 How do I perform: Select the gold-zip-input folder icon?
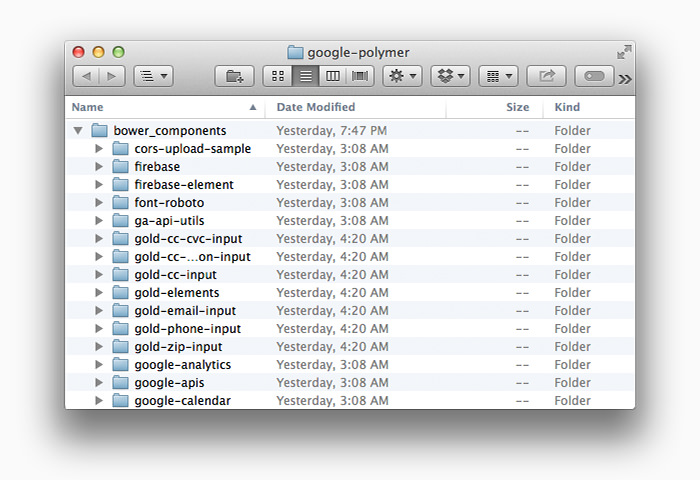(x=120, y=346)
